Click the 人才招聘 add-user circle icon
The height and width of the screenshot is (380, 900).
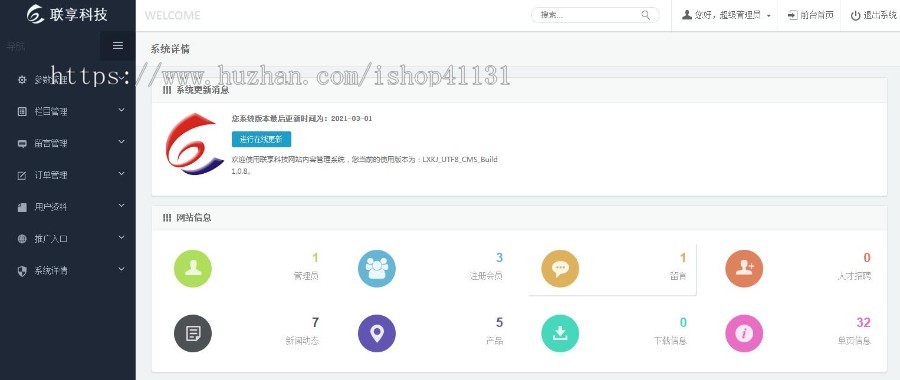[744, 269]
